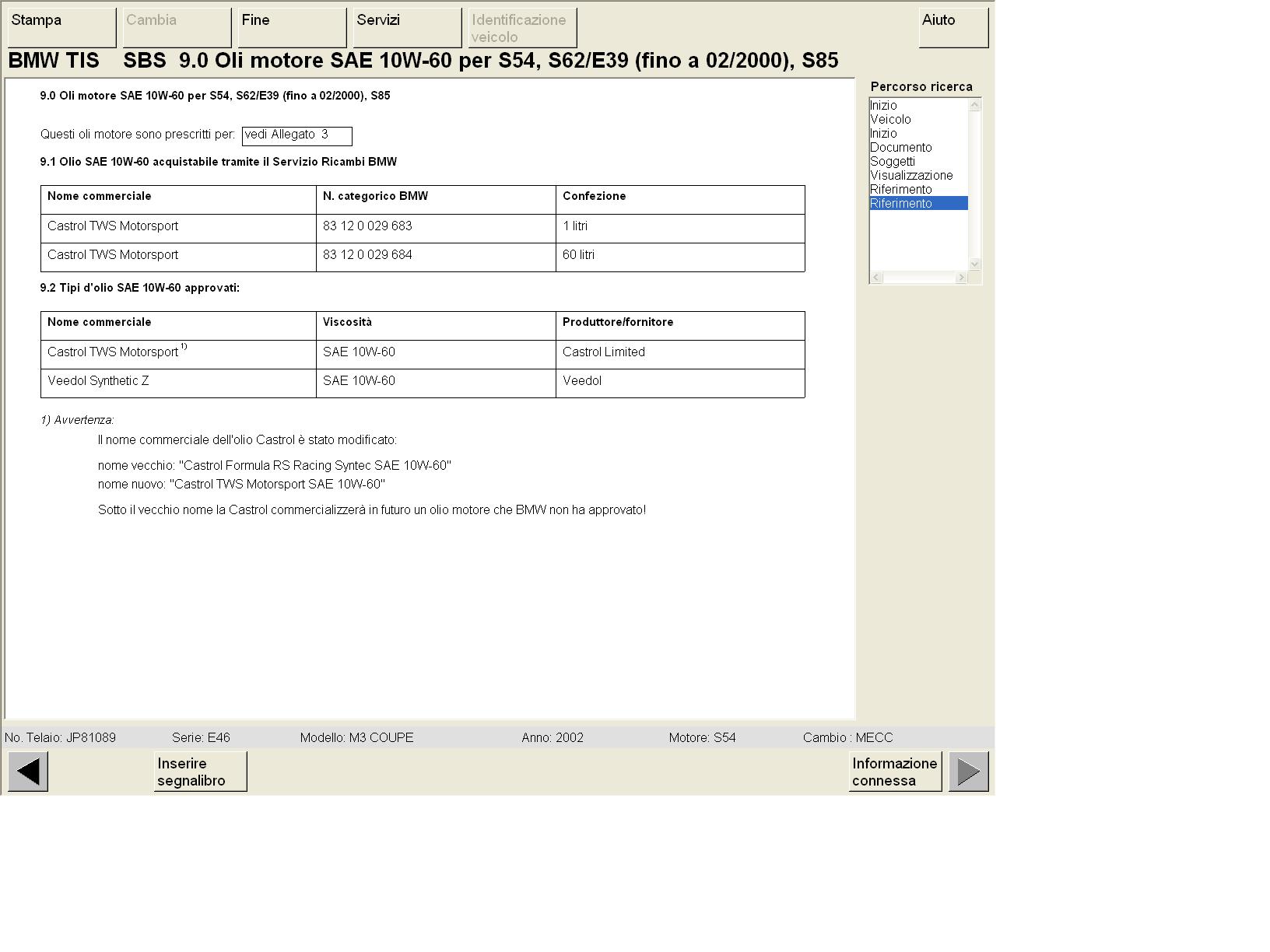The height and width of the screenshot is (952, 1270).
Task: Click scroll left arrow of search path list
Action: pos(876,278)
